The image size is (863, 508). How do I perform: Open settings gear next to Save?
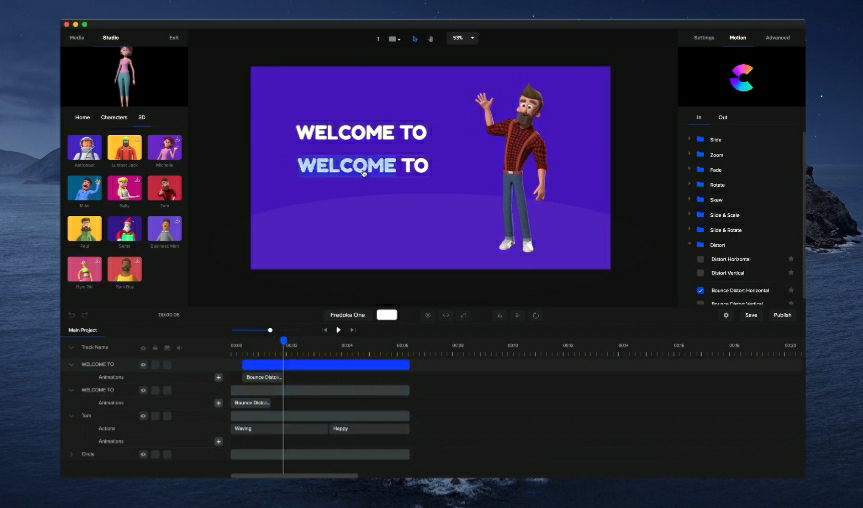tap(726, 315)
